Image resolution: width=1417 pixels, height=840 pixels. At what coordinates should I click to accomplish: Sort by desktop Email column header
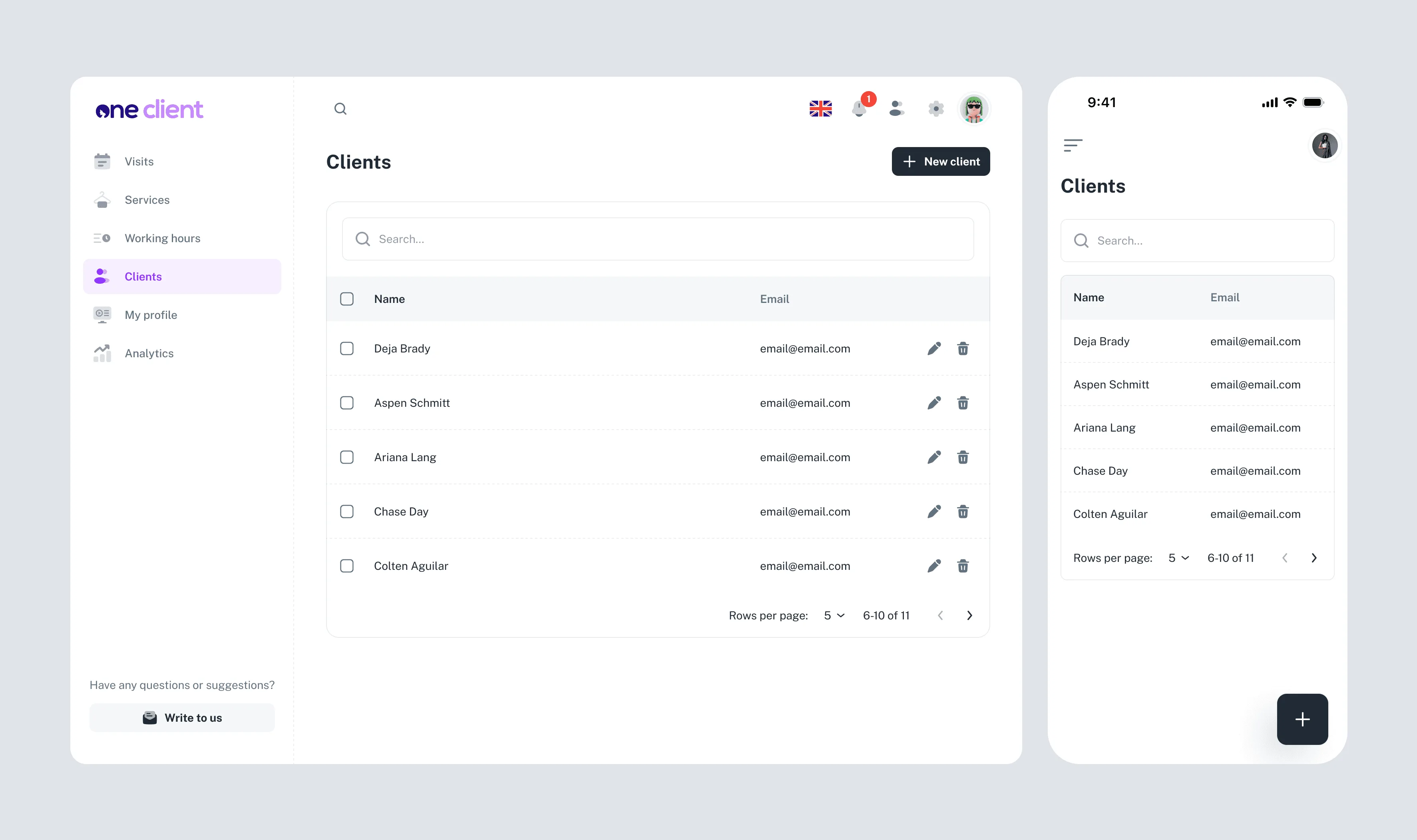point(774,299)
